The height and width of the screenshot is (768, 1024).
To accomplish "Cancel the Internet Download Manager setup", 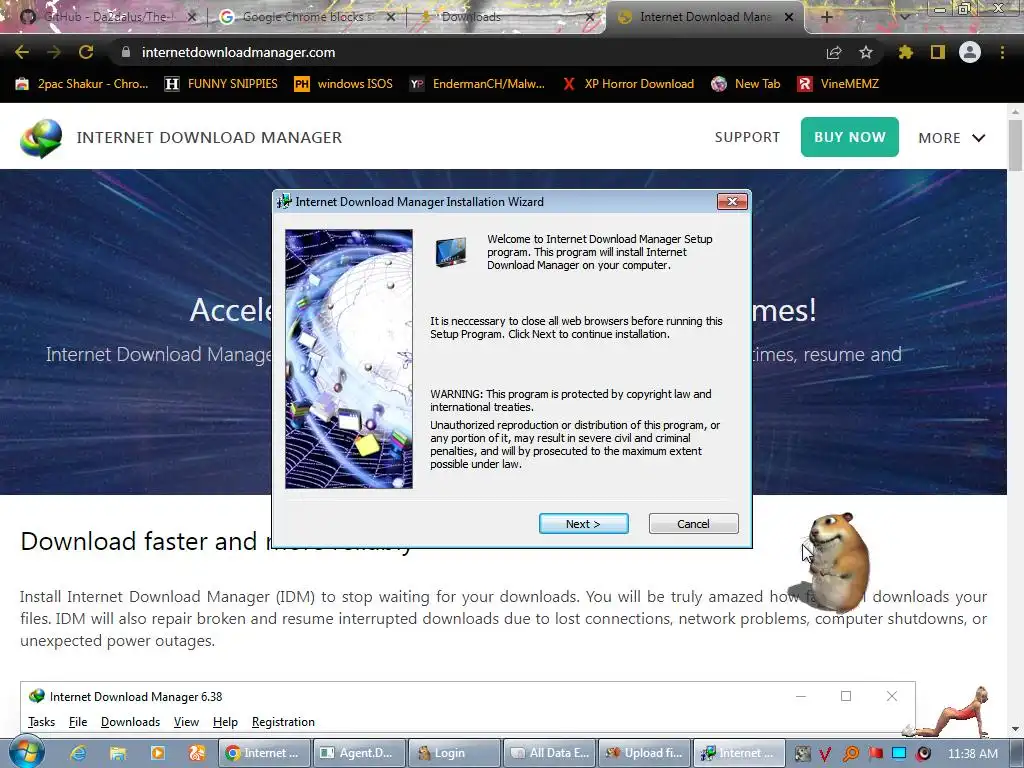I will point(693,524).
